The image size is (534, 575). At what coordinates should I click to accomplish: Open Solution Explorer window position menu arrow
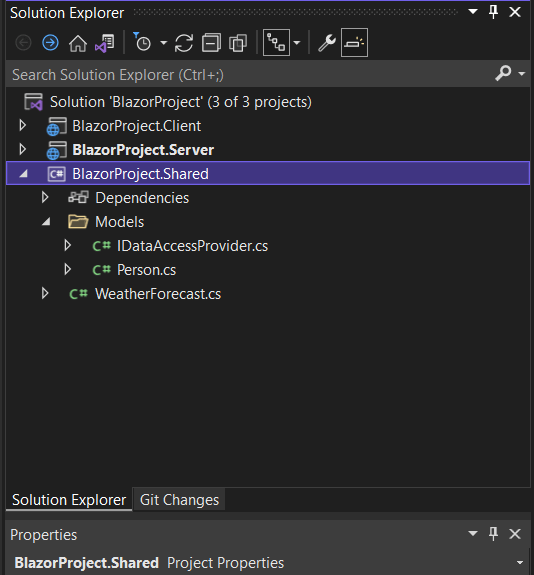473,12
